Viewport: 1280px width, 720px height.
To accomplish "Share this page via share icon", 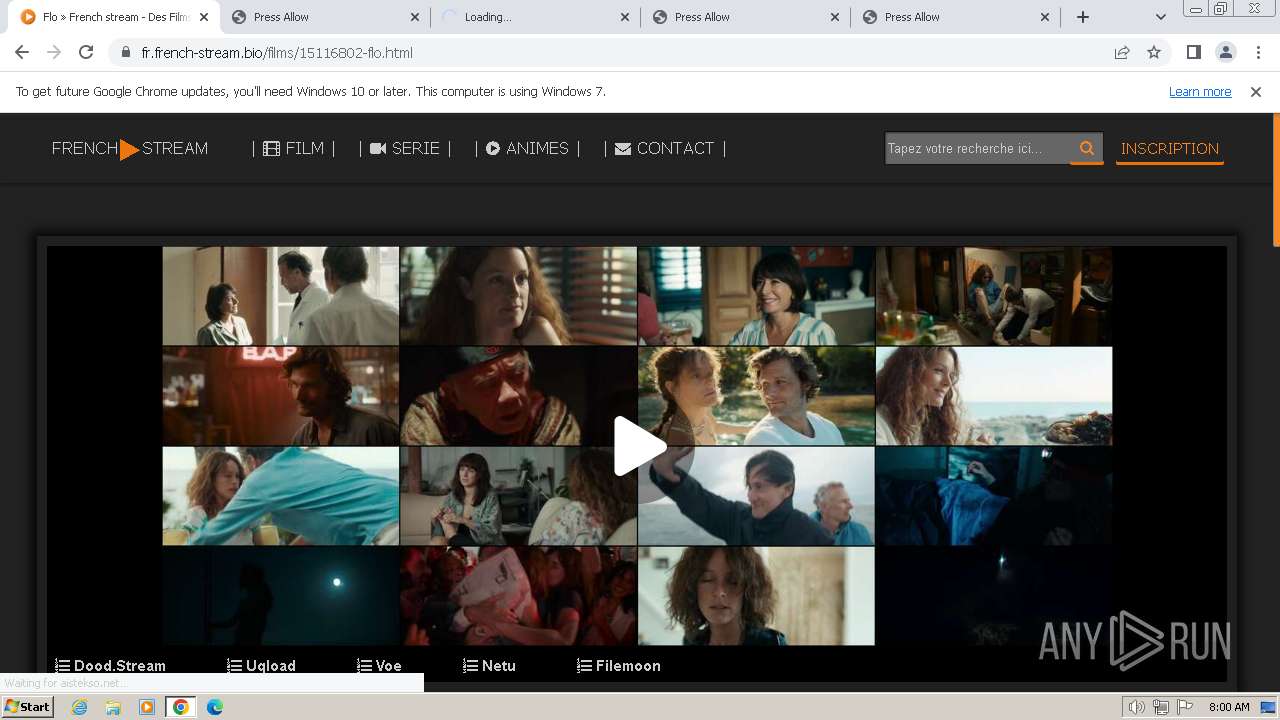I will pos(1122,52).
